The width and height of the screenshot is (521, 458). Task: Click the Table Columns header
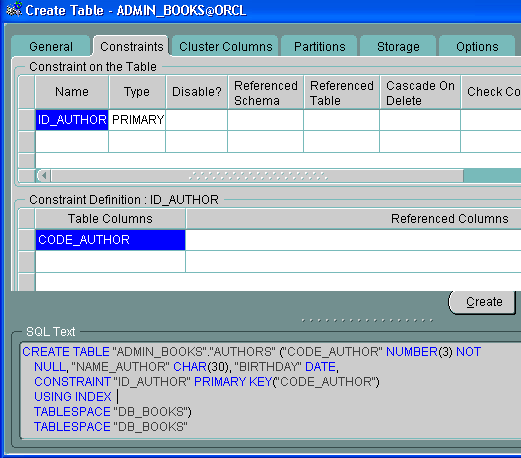110,219
